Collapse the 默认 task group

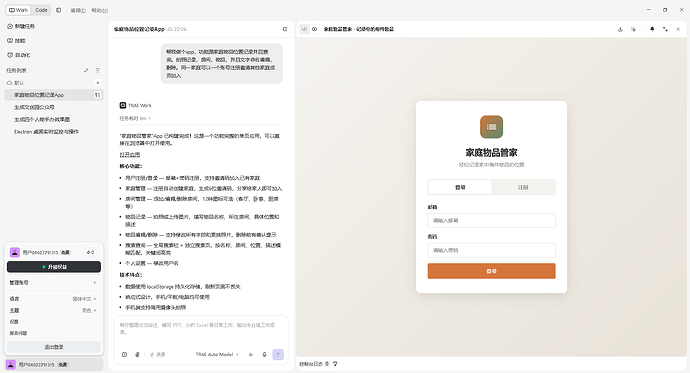pyautogui.click(x=15, y=83)
